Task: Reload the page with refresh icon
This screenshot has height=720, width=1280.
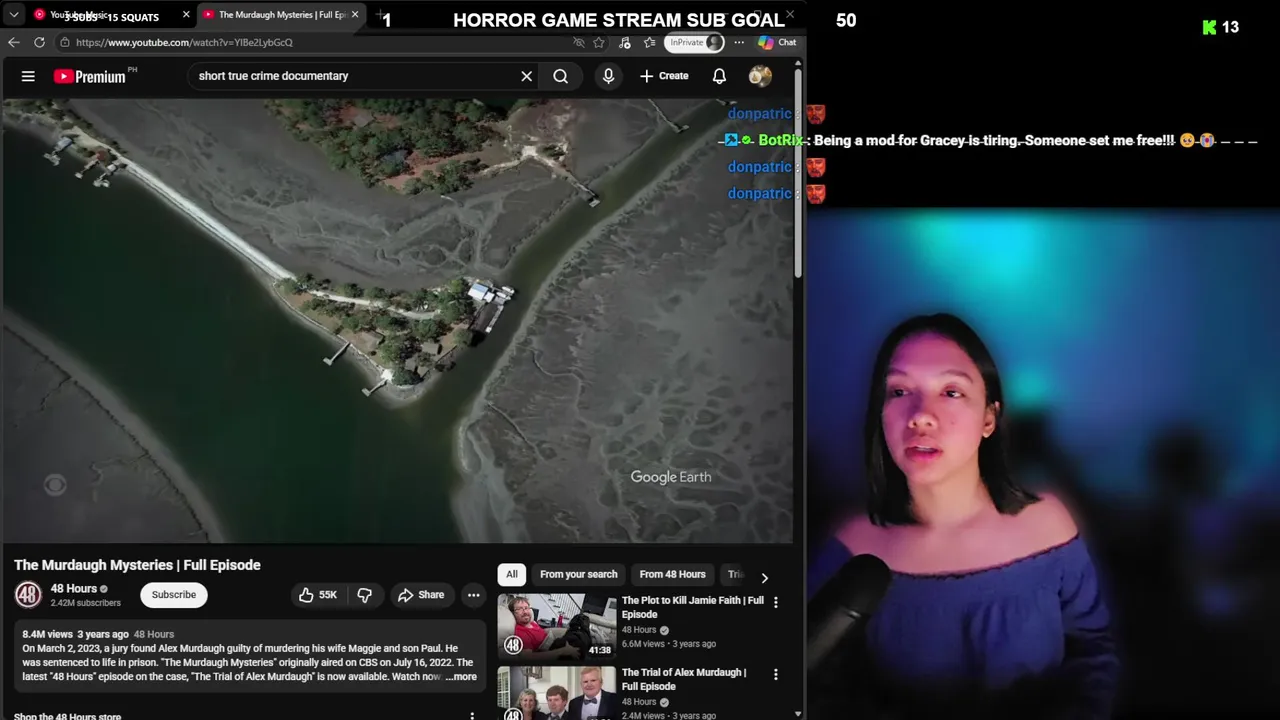Action: click(x=39, y=42)
